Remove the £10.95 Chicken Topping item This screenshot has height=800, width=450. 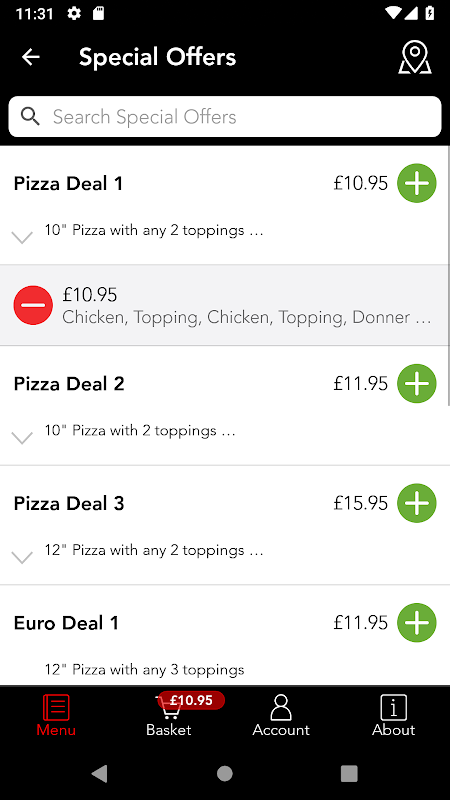pos(33,305)
